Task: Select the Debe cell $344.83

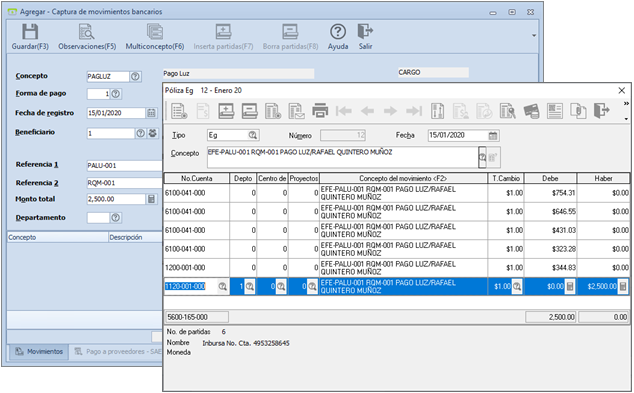Action: pos(550,268)
